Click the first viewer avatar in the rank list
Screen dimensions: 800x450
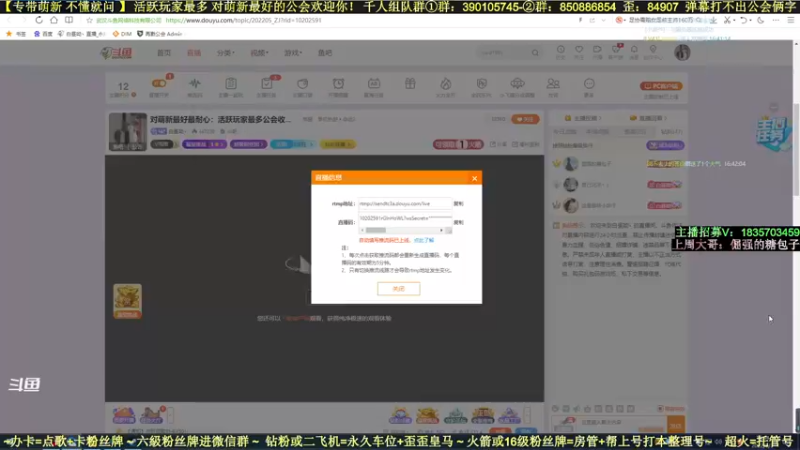click(x=570, y=164)
